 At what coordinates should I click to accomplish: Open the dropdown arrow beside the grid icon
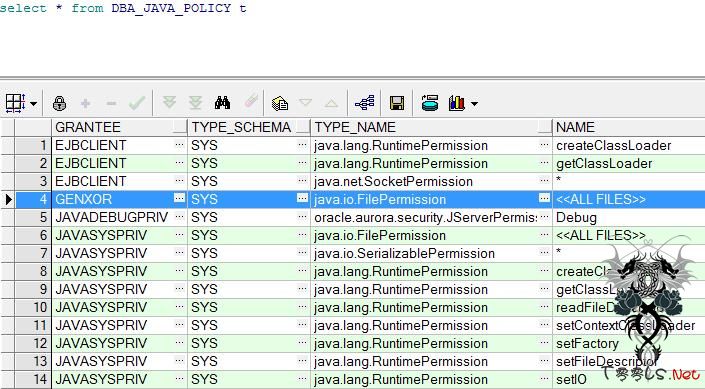(33, 104)
